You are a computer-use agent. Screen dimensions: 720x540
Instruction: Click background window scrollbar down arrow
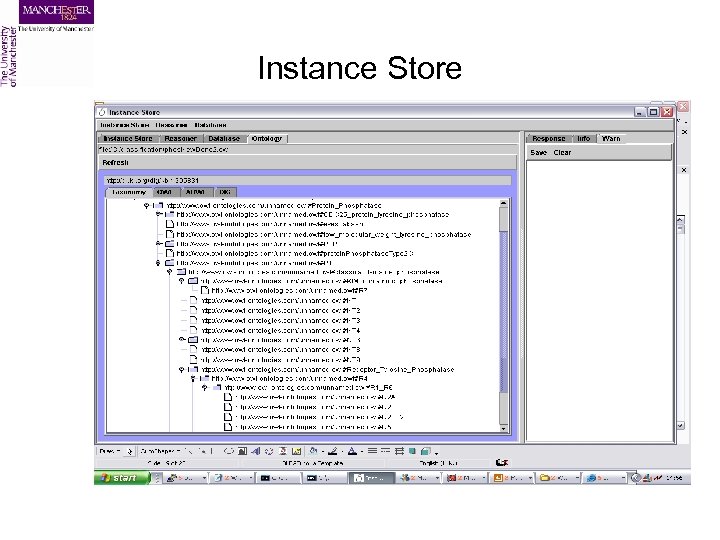coord(681,426)
